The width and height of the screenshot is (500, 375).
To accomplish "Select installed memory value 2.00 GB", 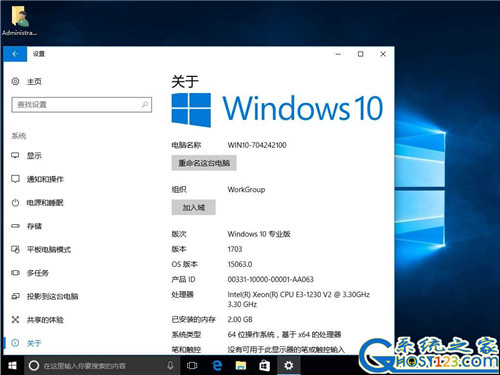I will tap(240, 319).
